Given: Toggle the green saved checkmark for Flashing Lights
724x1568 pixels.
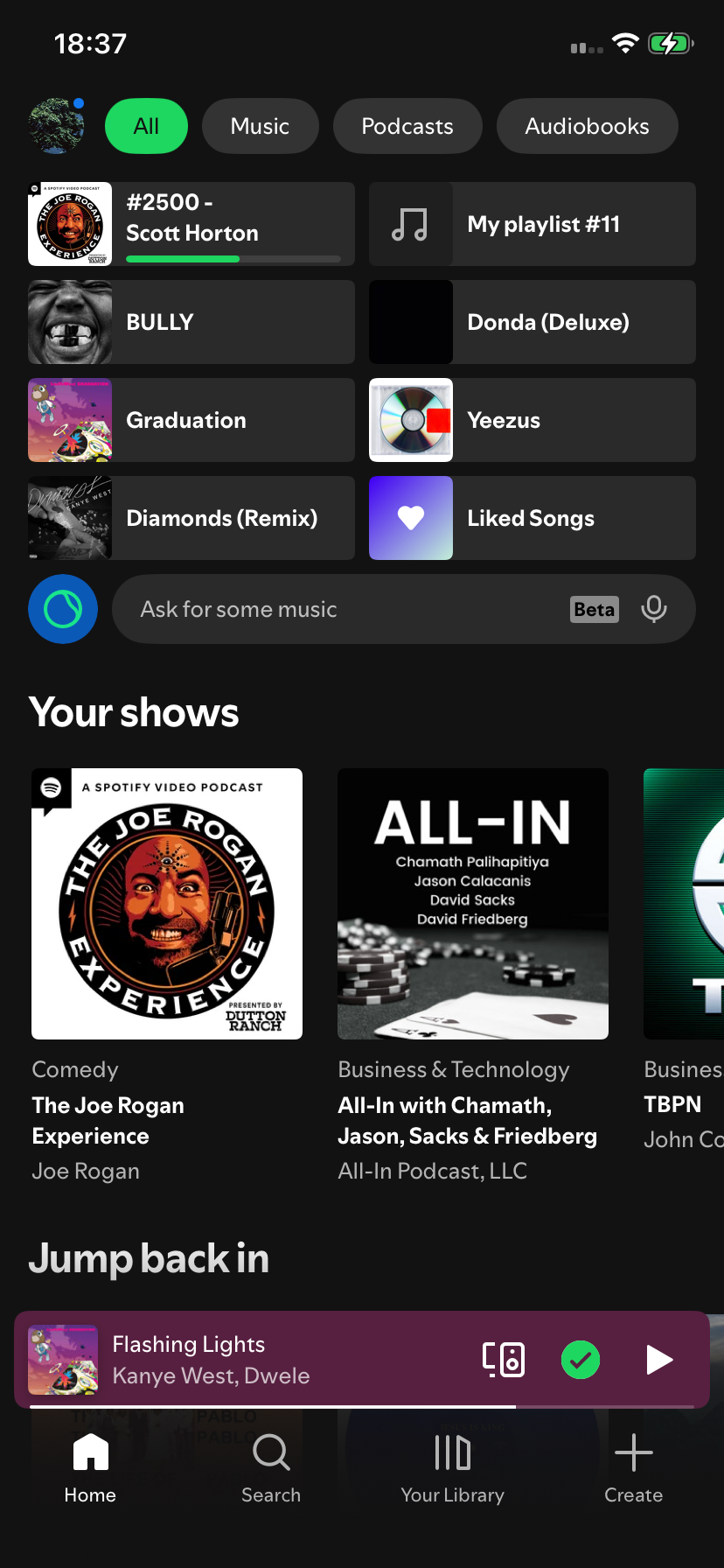Looking at the screenshot, I should point(581,1360).
